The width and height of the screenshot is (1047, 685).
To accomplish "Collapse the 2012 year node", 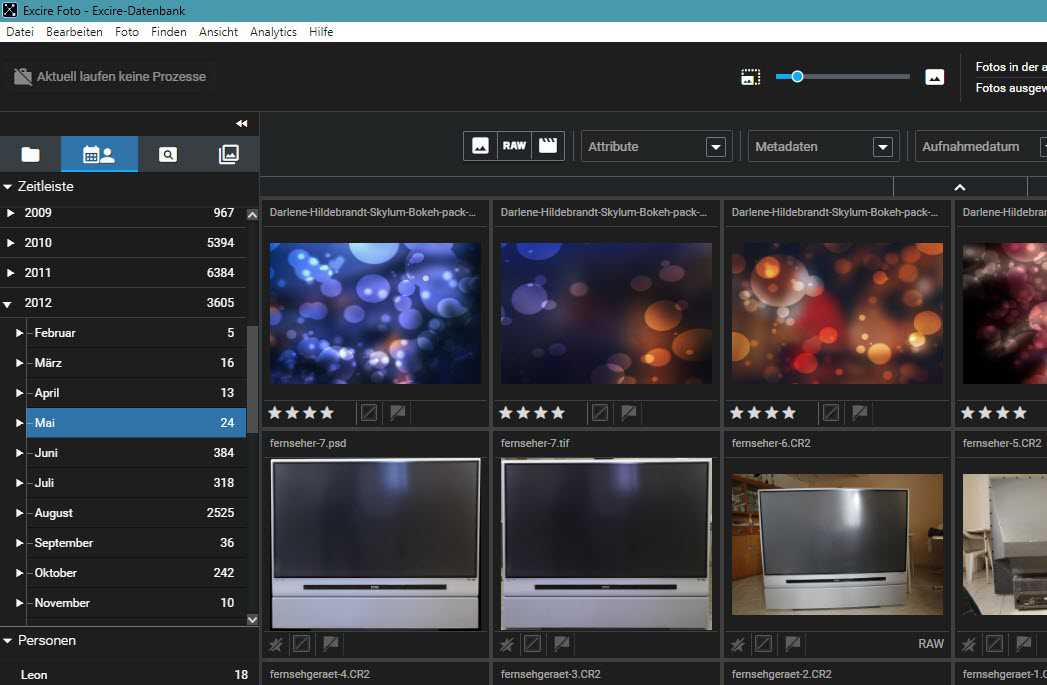I will [7, 304].
